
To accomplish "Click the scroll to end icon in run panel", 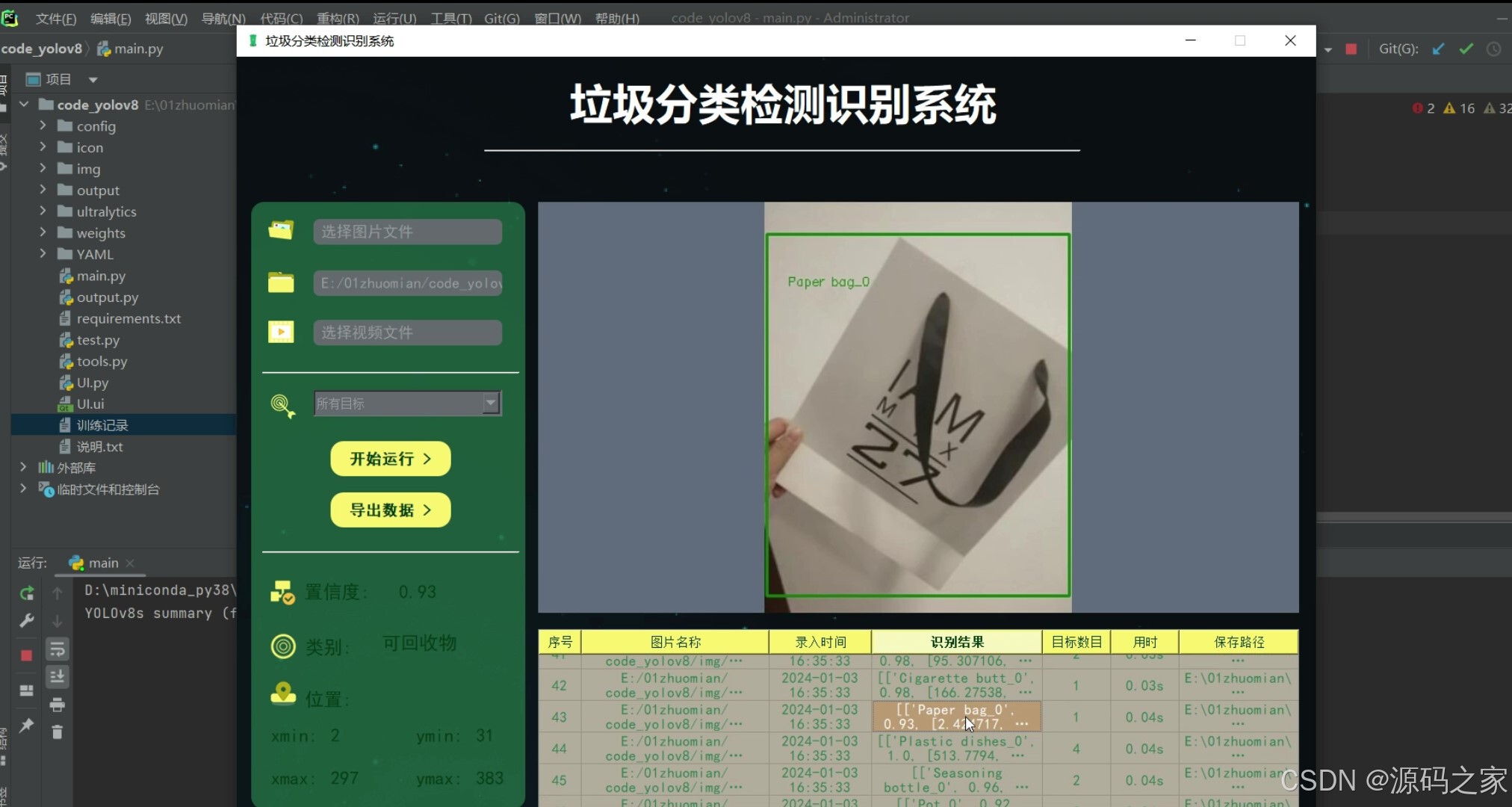I will [x=57, y=677].
